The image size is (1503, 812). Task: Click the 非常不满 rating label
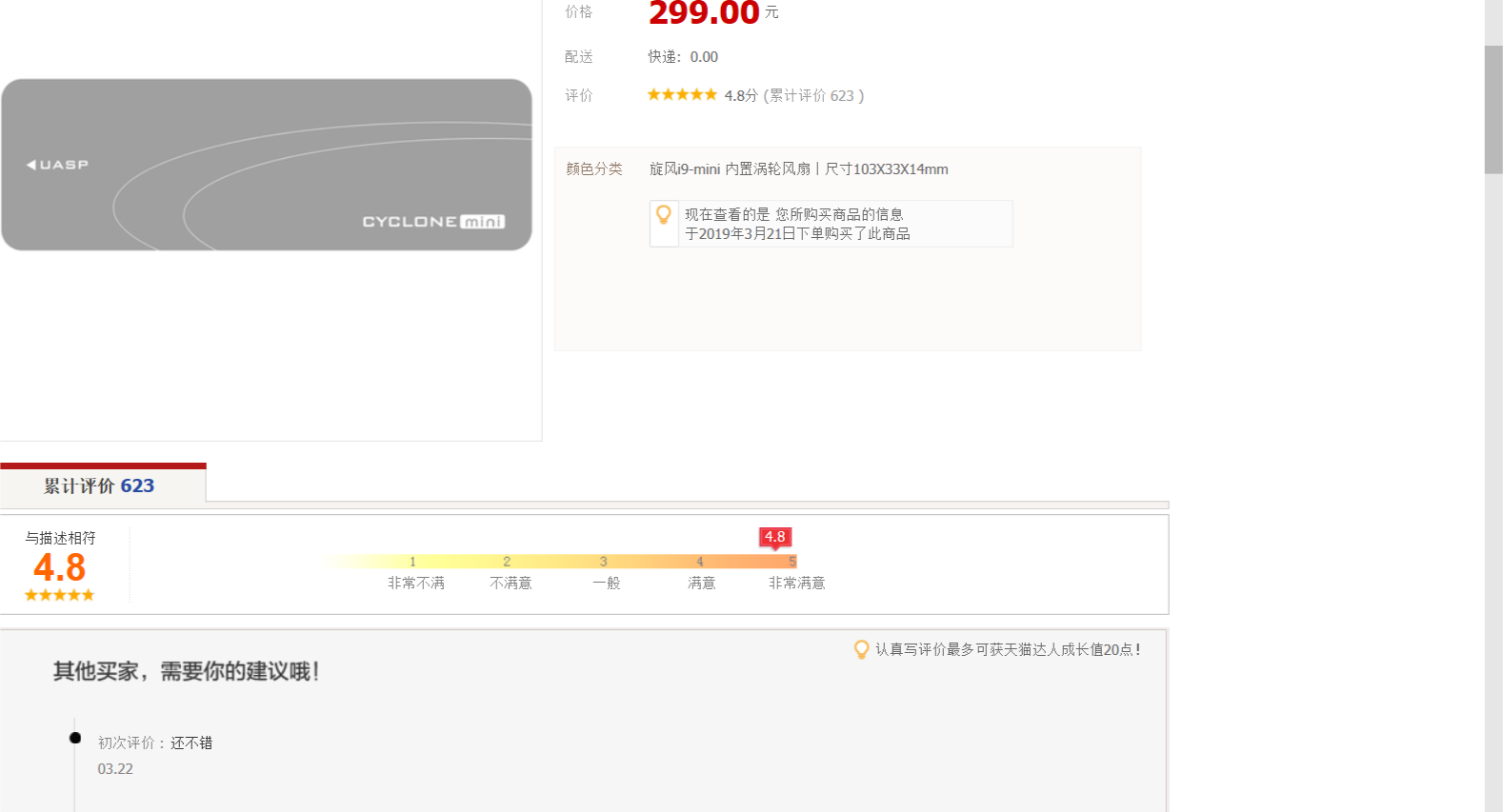point(416,583)
